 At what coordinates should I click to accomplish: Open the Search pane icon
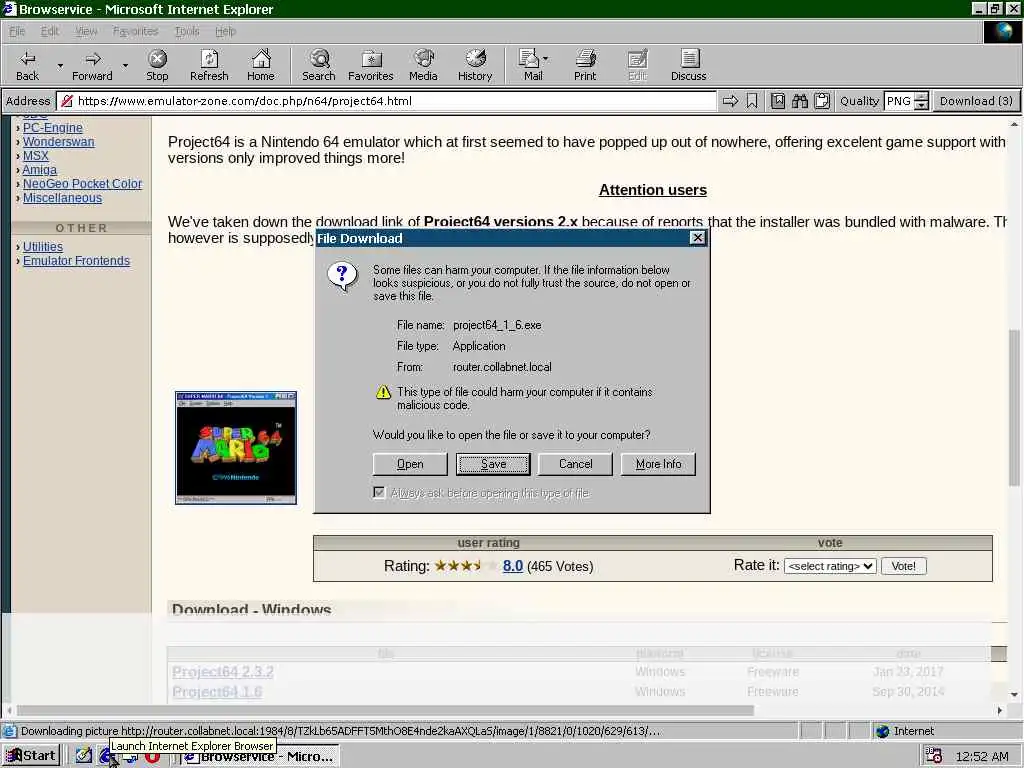point(319,59)
